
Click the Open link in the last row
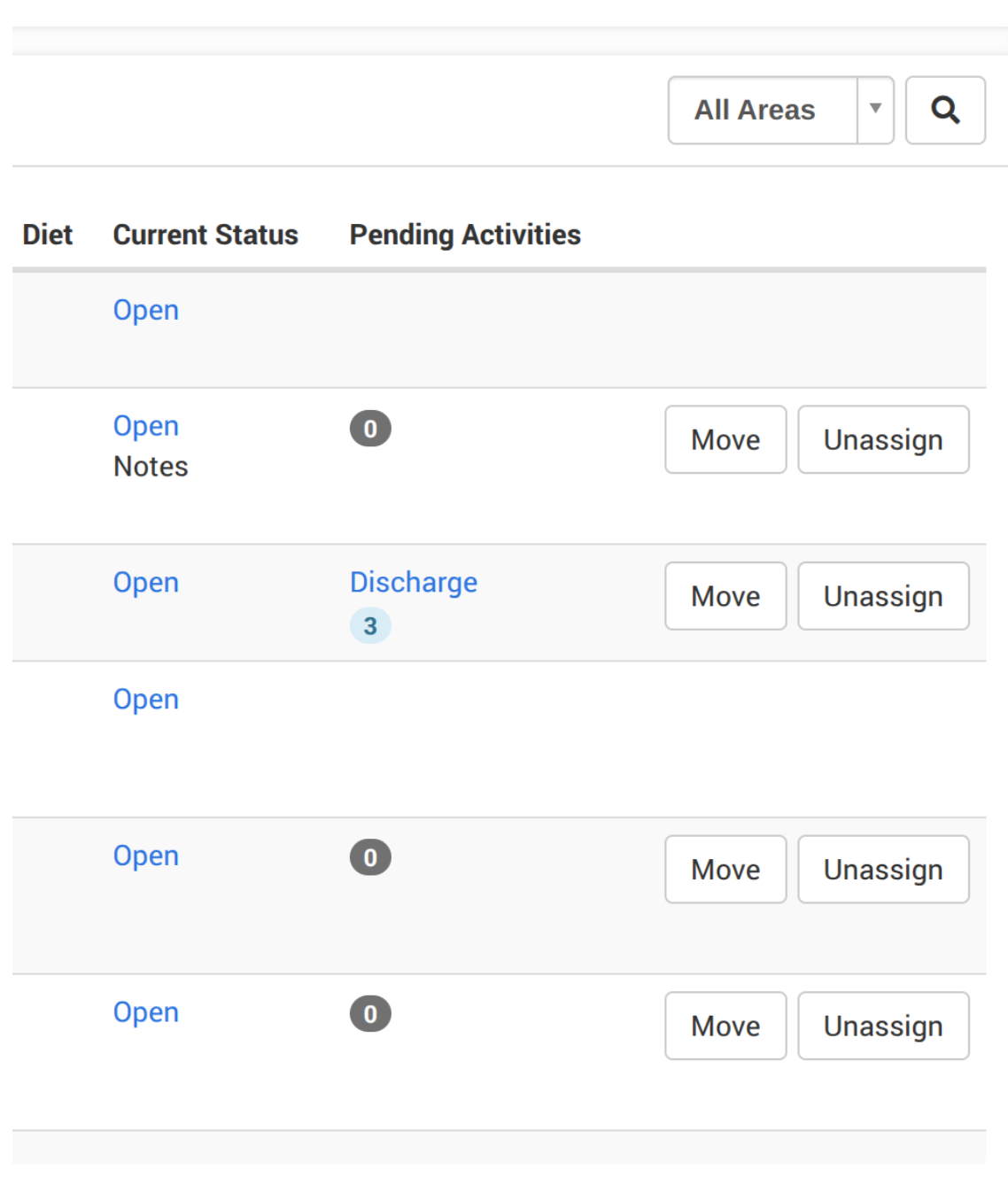tap(146, 1012)
